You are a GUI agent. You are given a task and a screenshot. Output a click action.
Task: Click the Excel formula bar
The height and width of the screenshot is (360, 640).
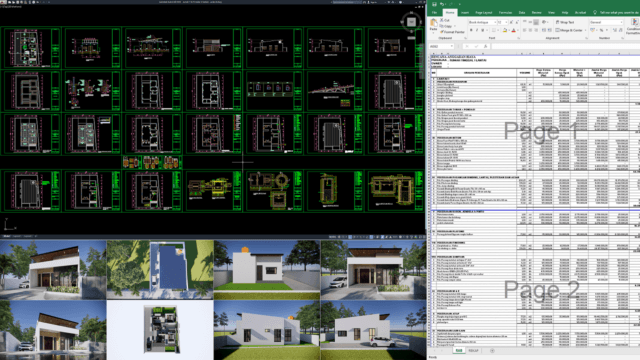(x=565, y=47)
